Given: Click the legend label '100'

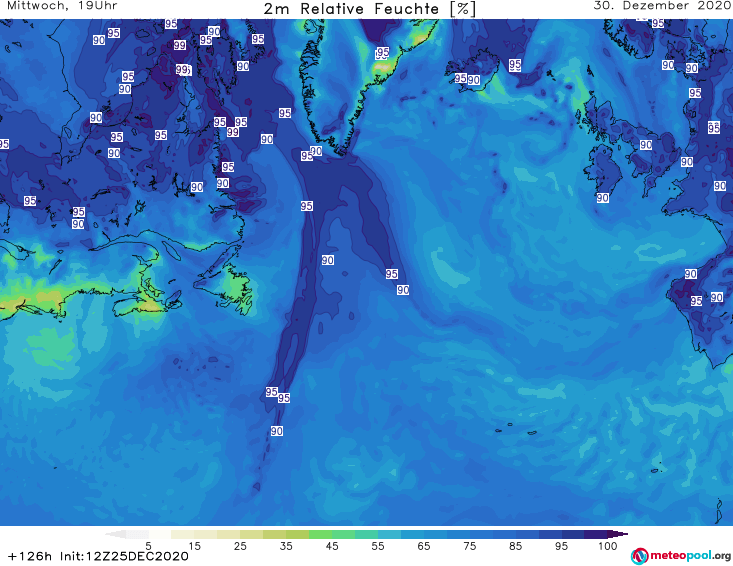Looking at the screenshot, I should [608, 546].
